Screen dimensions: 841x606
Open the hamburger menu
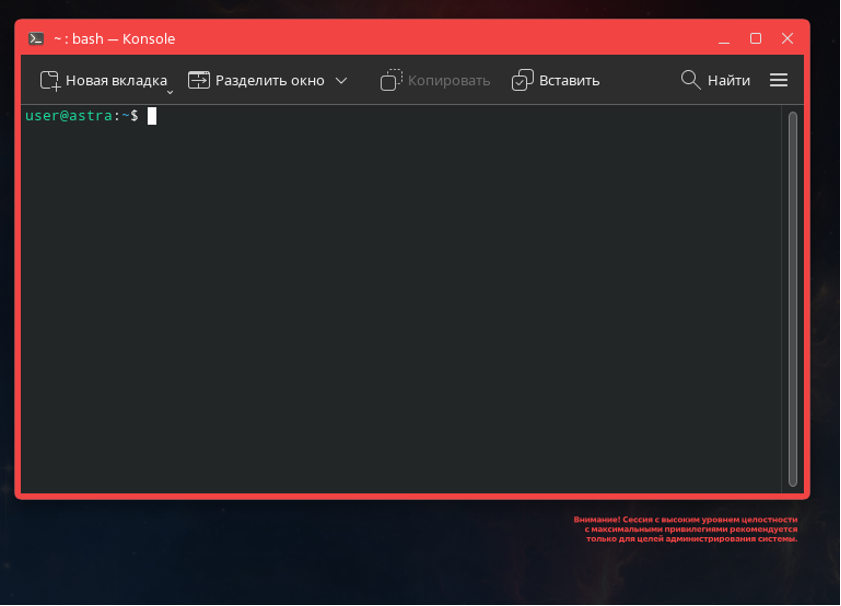click(779, 80)
